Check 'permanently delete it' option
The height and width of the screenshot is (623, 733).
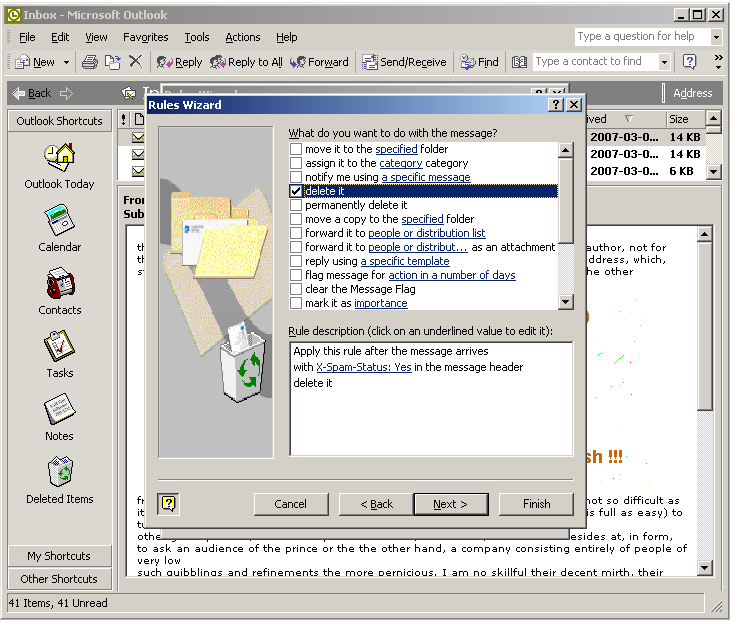pos(295,205)
